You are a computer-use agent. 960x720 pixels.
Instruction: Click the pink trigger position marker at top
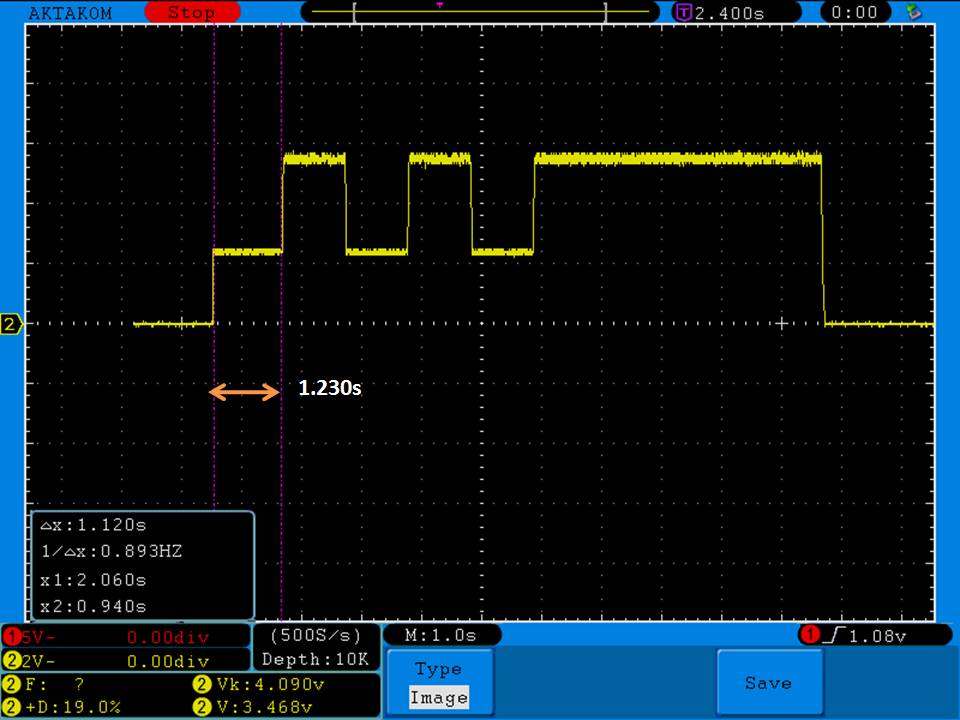click(x=440, y=4)
